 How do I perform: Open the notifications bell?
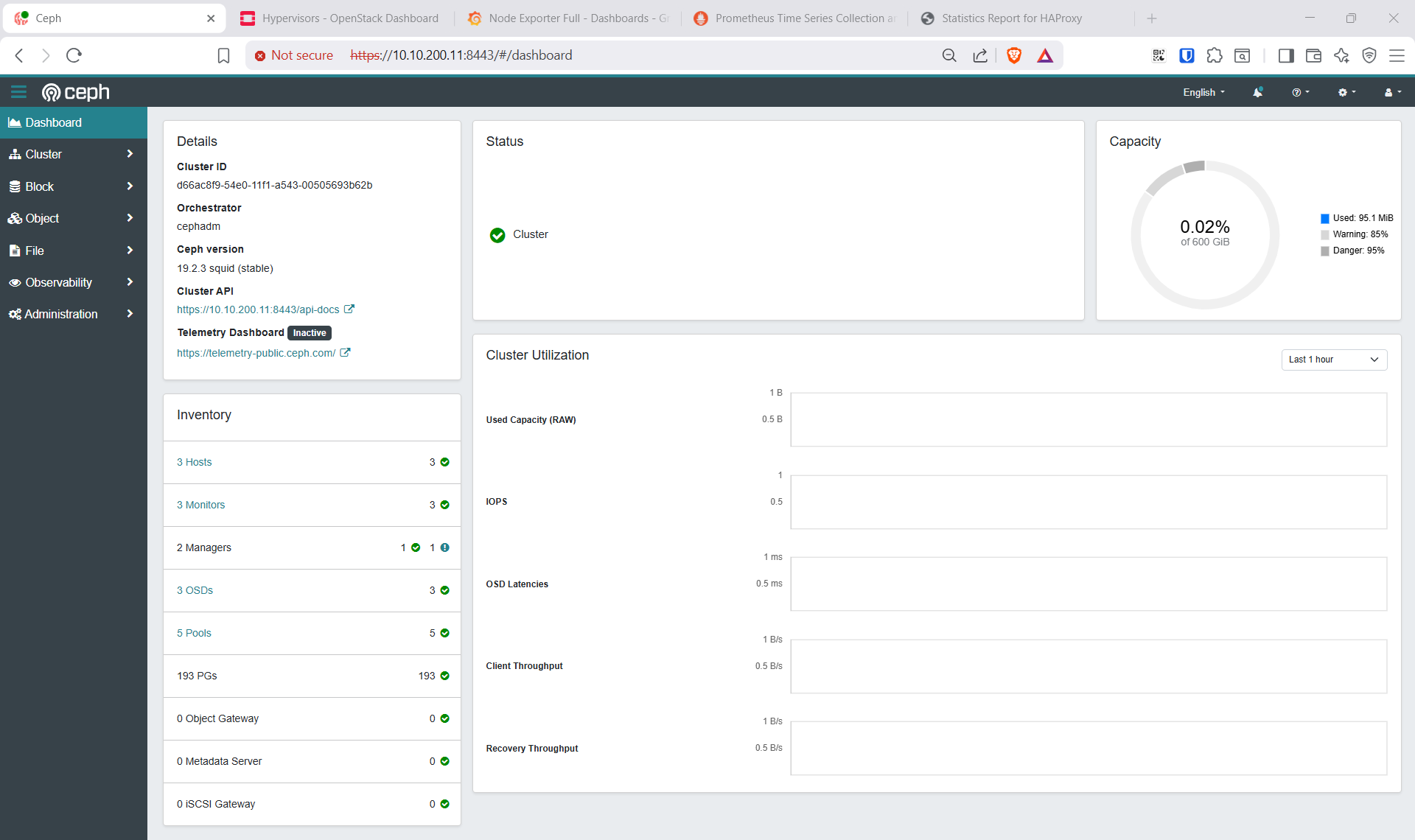click(1258, 92)
